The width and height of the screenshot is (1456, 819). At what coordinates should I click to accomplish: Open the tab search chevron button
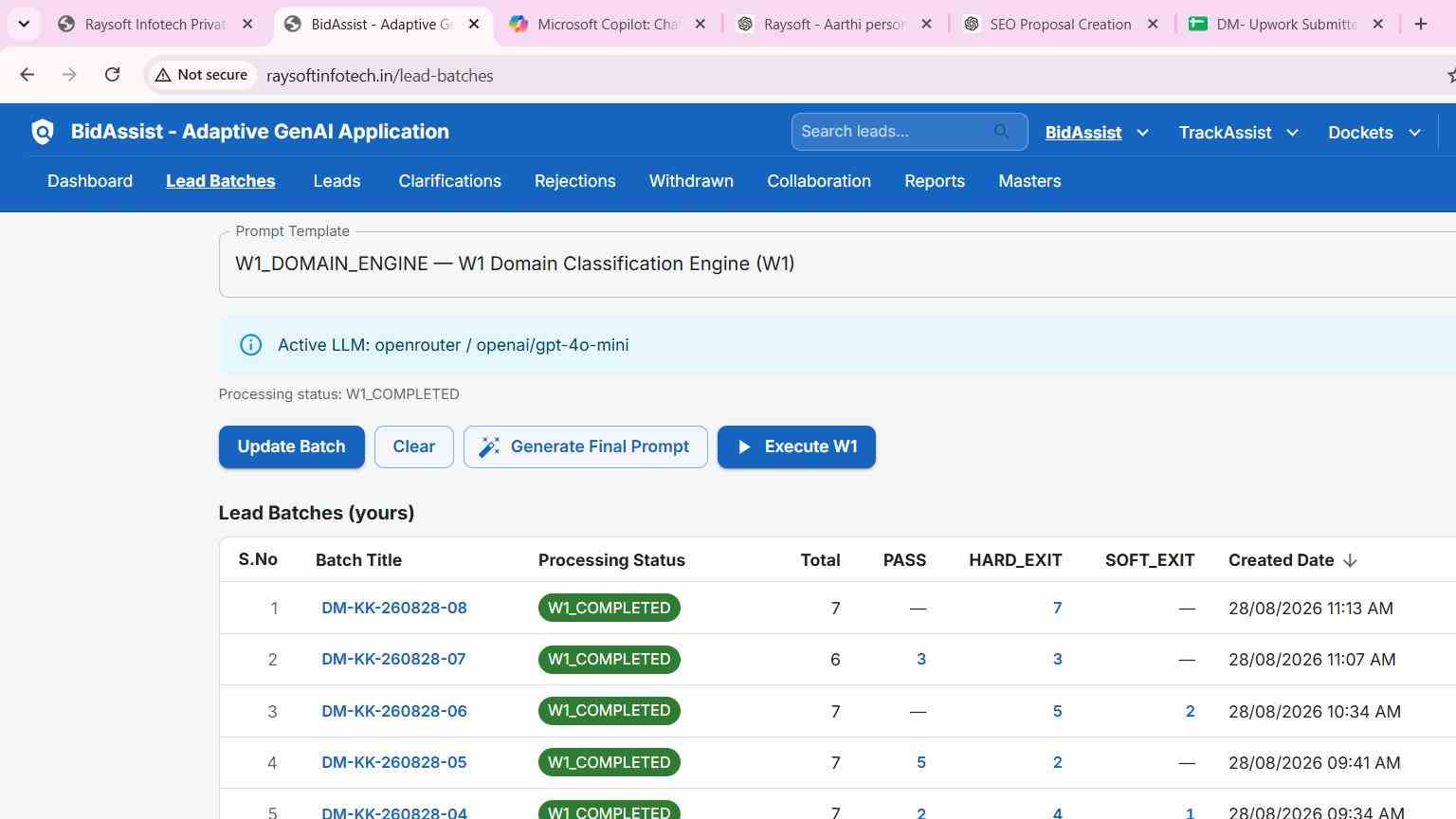tap(24, 24)
